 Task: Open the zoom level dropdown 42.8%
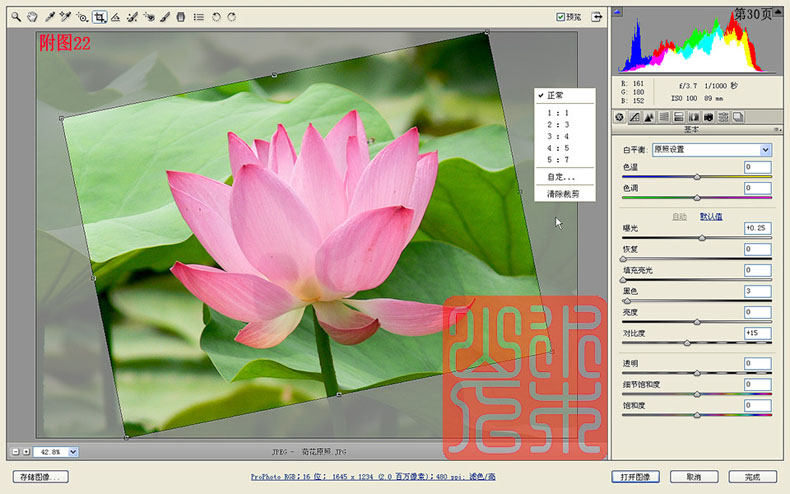click(x=73, y=452)
